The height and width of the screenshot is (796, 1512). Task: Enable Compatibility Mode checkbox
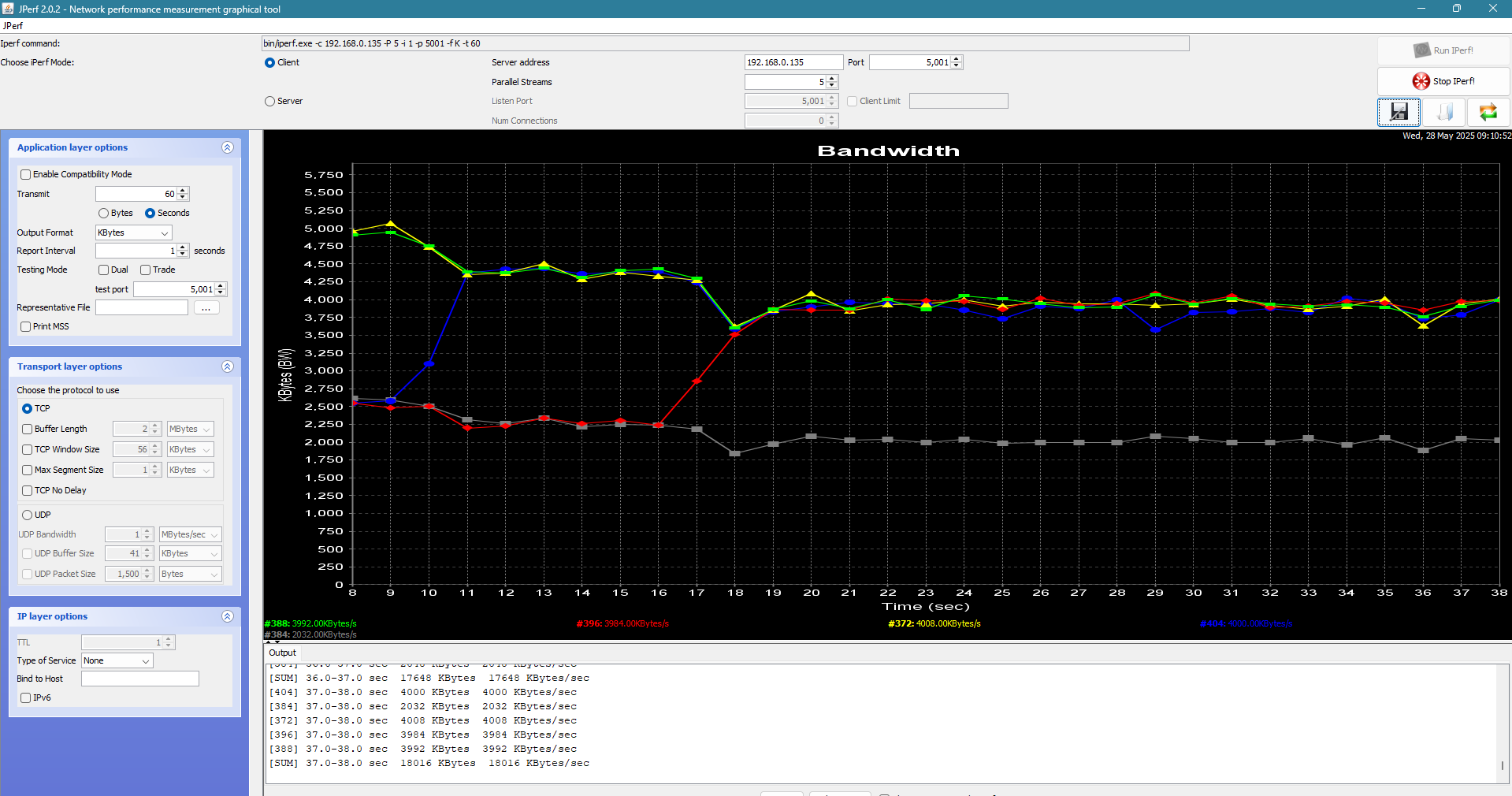point(26,174)
